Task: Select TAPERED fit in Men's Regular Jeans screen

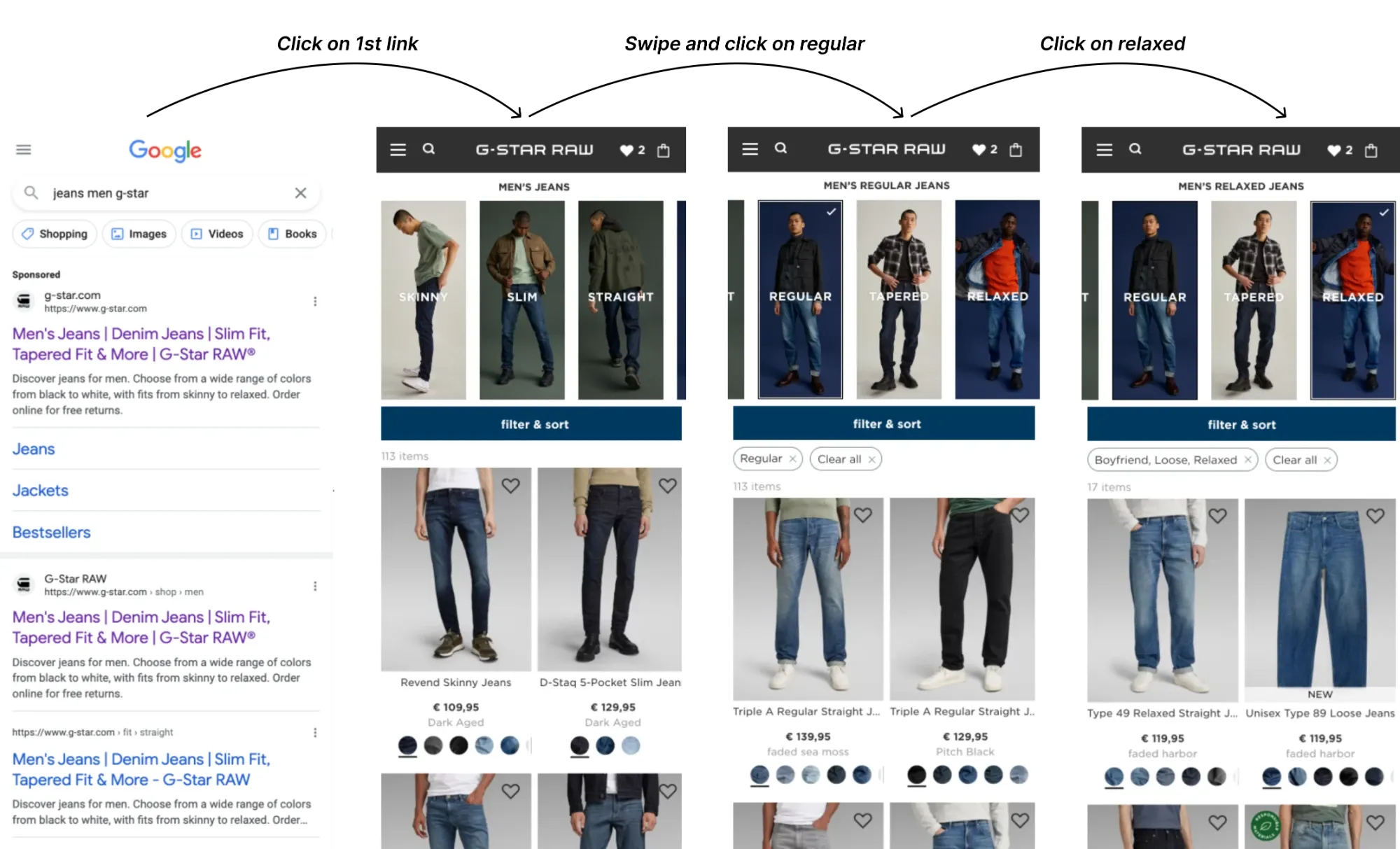Action: tap(899, 299)
